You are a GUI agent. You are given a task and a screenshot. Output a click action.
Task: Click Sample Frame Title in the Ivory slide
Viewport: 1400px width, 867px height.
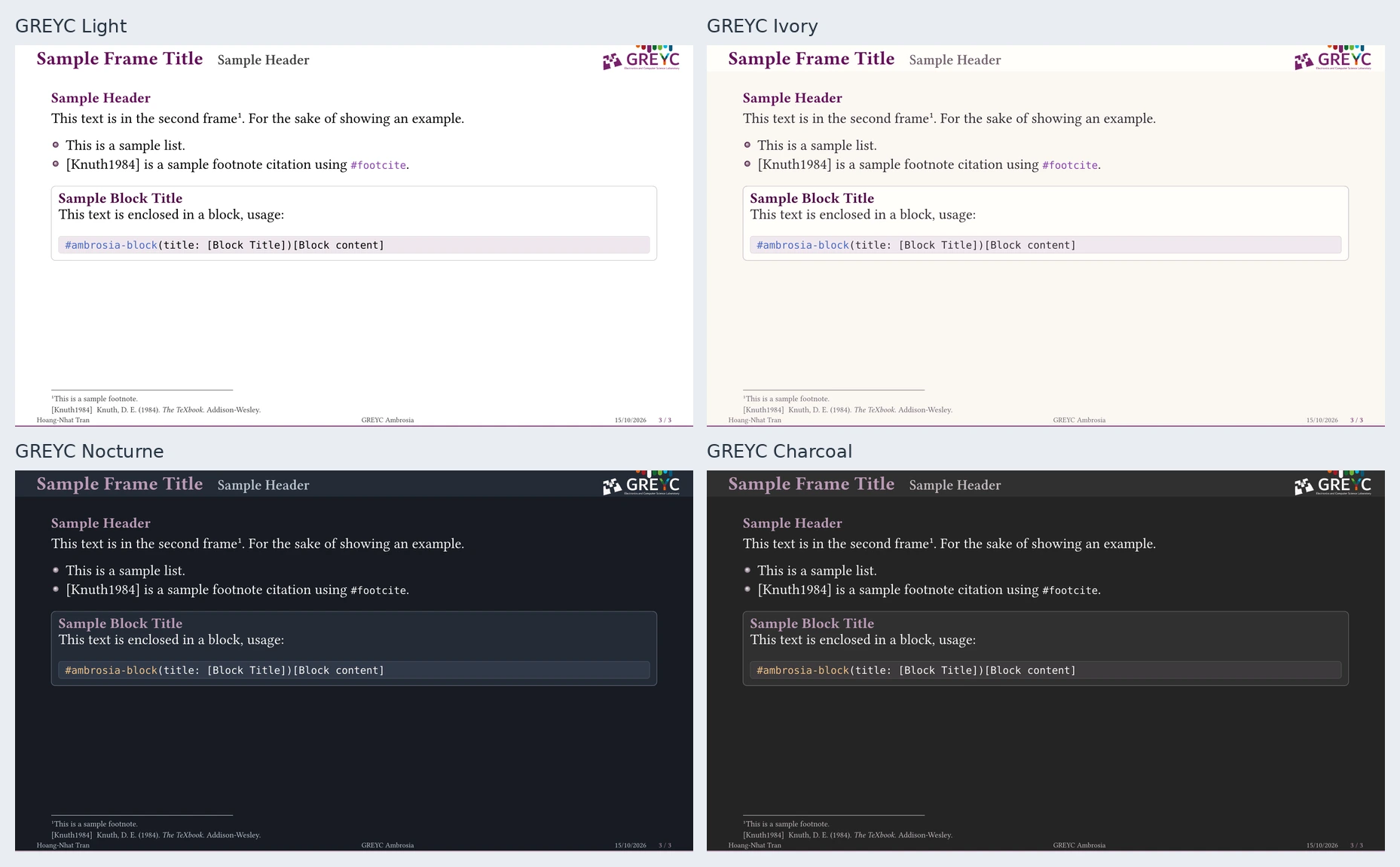[x=812, y=59]
